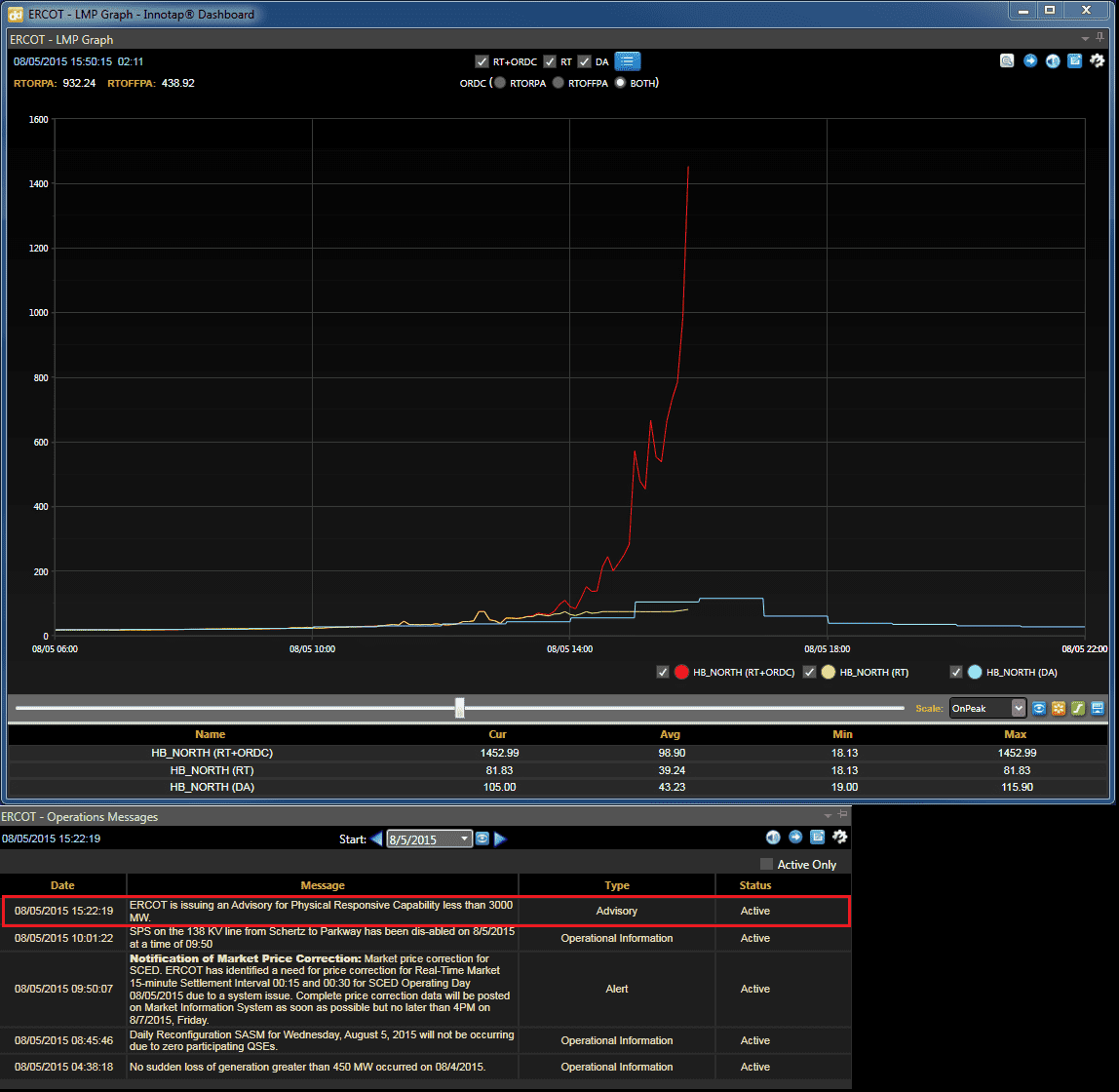Screen dimensions: 1119x1092
Task: Sort messages by Message column header
Action: [323, 885]
